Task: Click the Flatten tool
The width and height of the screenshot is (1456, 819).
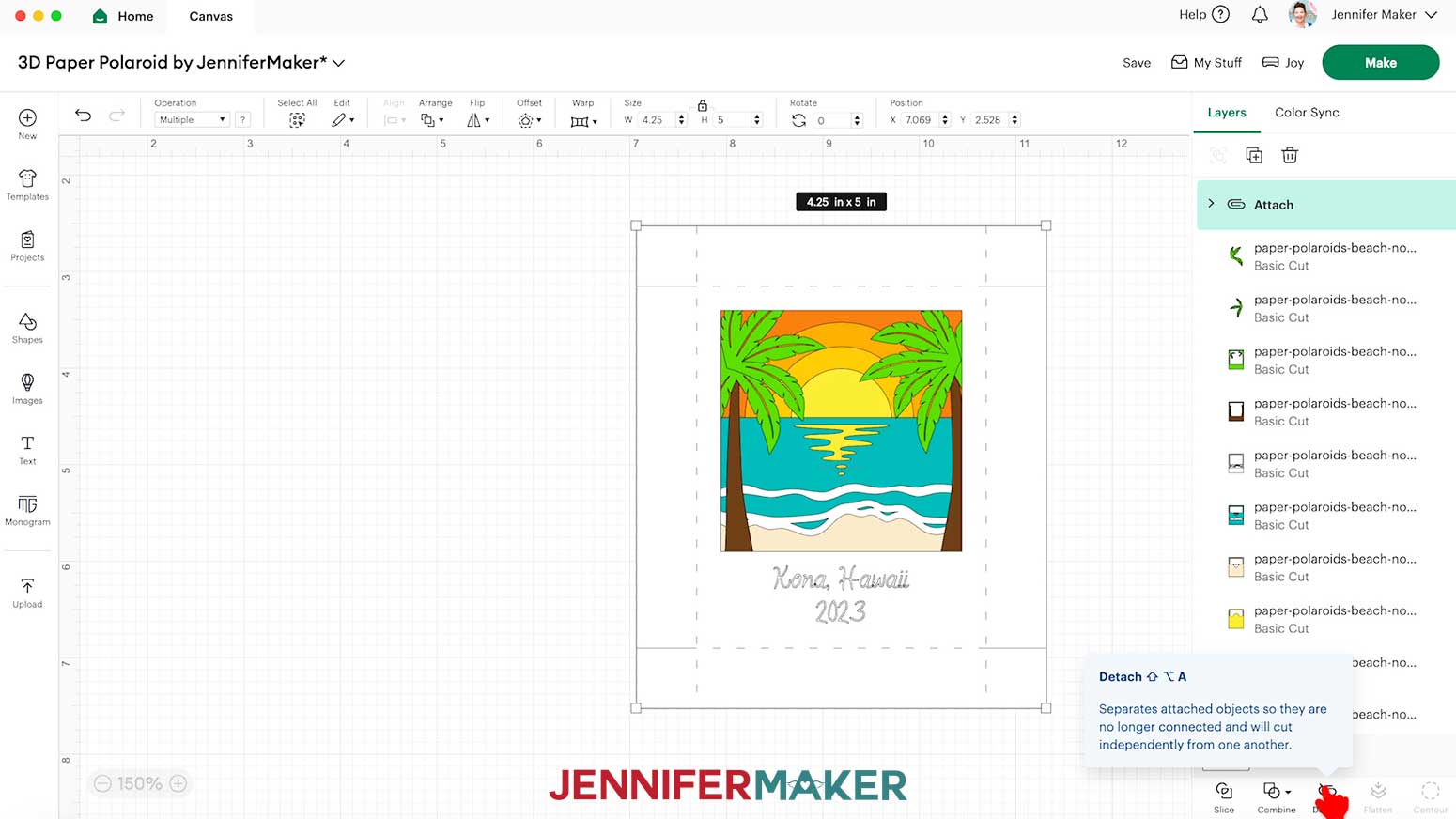Action: click(1378, 797)
